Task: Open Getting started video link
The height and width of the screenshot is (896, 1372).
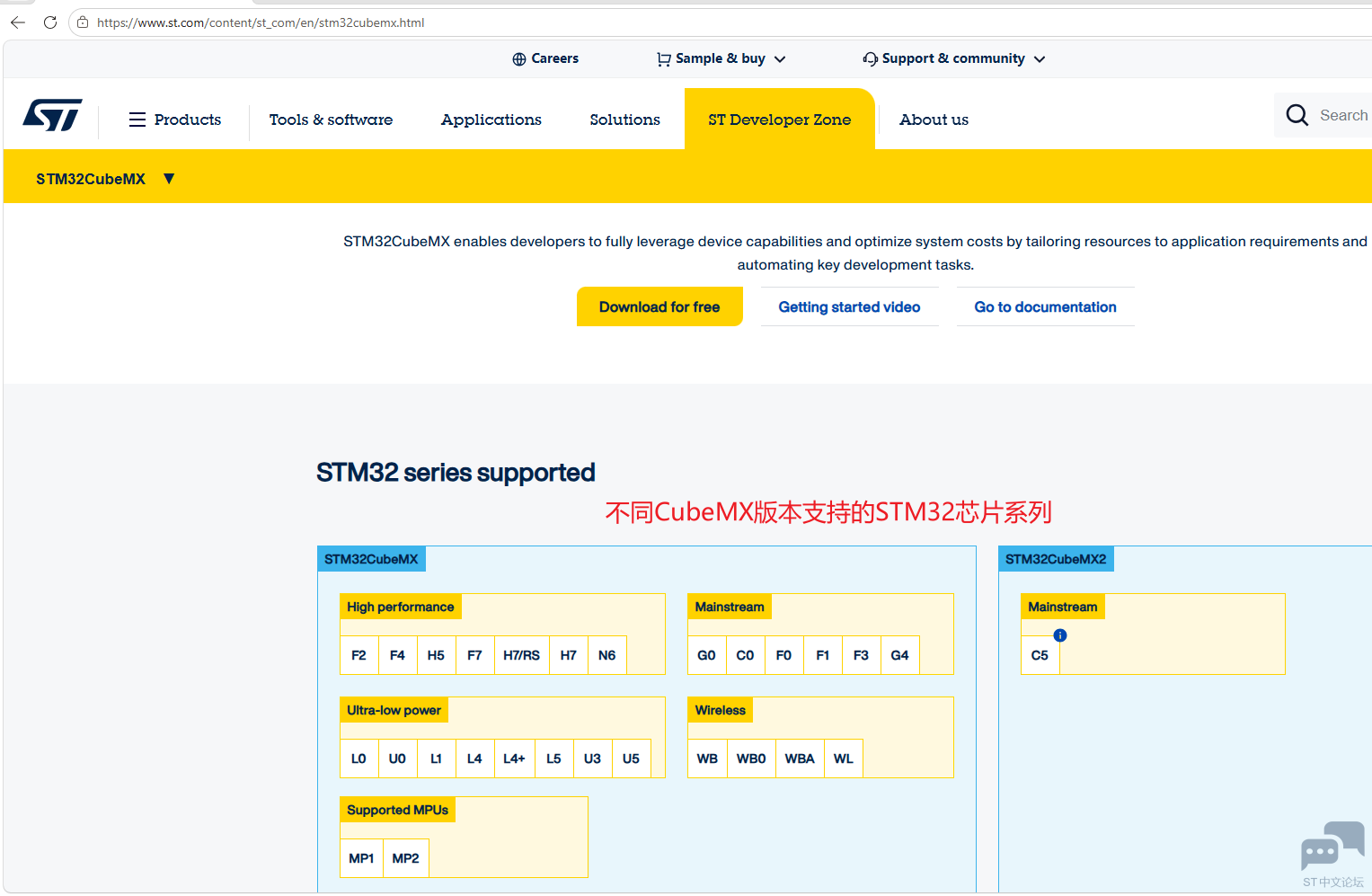Action: [849, 306]
